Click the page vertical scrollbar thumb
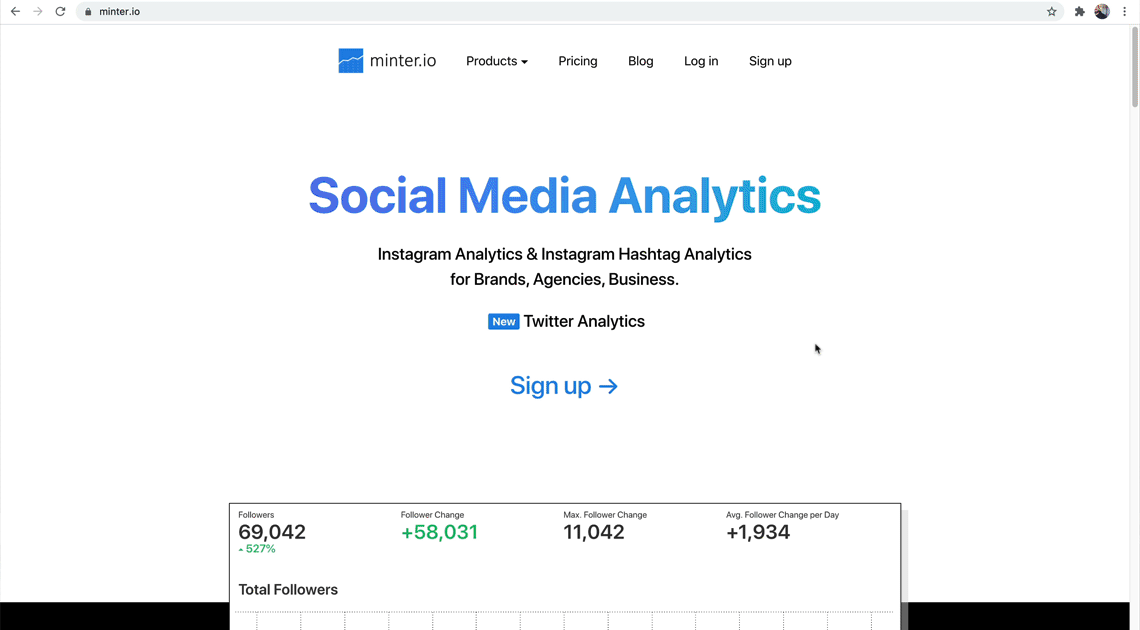 point(1134,68)
